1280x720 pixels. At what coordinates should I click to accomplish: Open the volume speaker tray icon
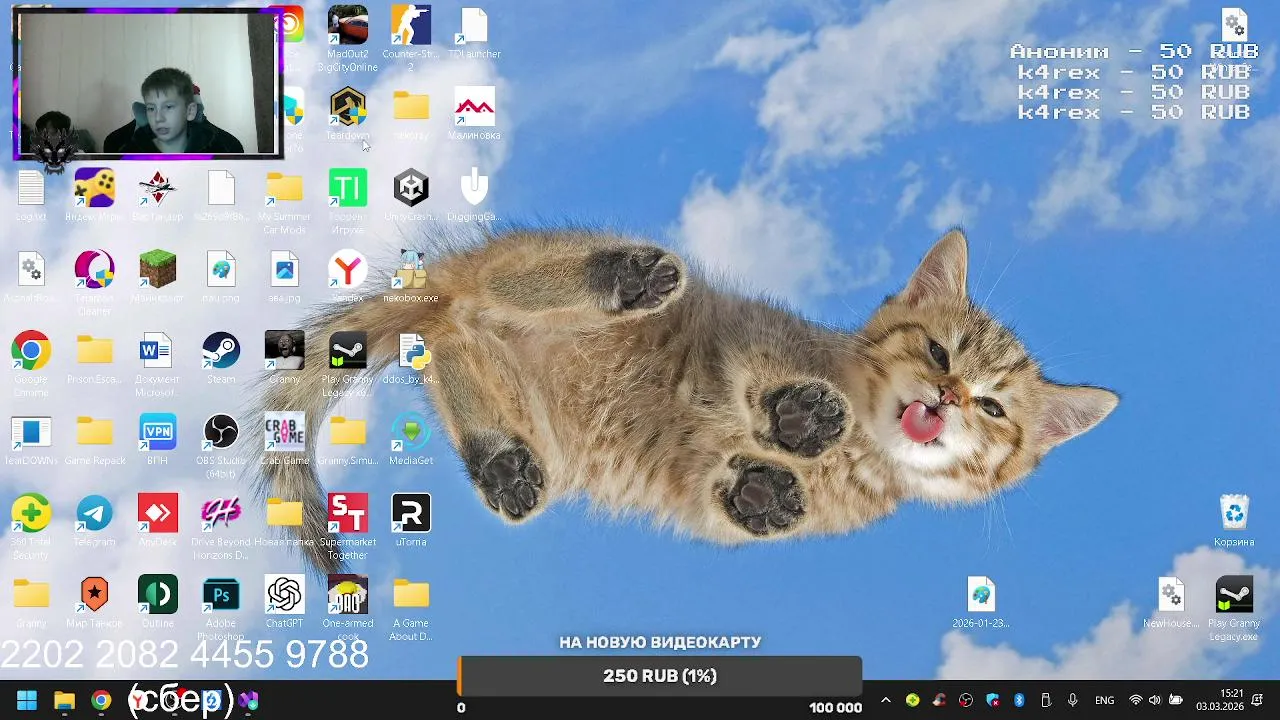[x=1155, y=700]
